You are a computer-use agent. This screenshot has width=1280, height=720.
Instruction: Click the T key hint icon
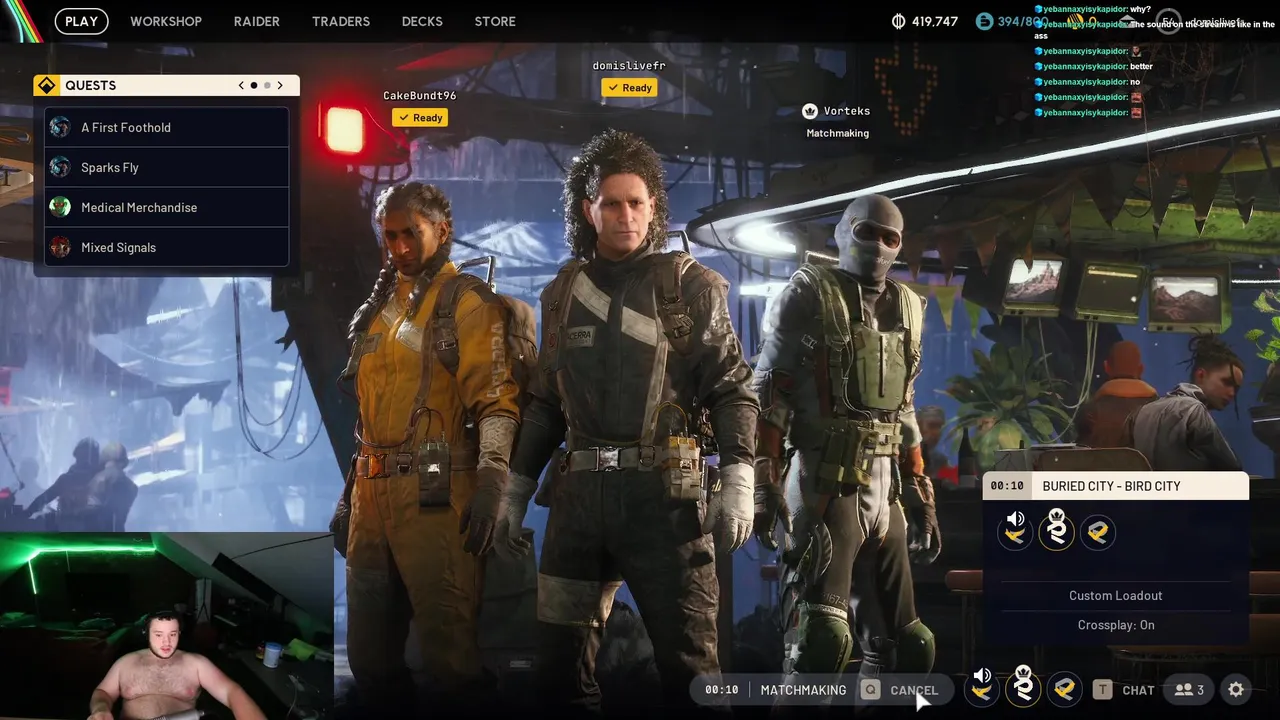pyautogui.click(x=1102, y=690)
